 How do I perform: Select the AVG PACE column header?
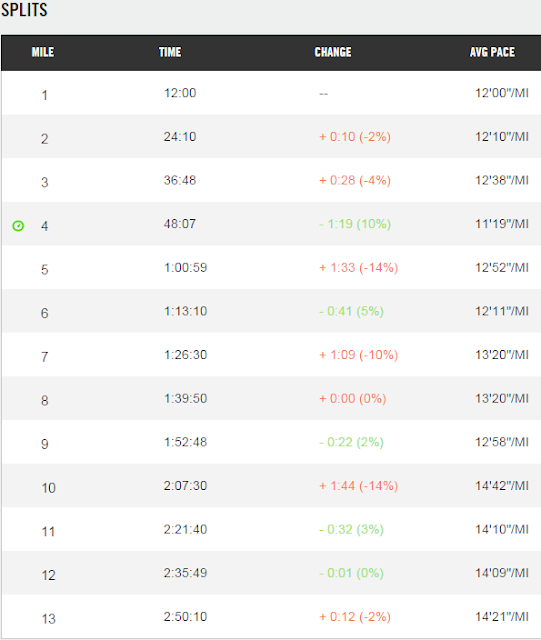click(x=492, y=52)
